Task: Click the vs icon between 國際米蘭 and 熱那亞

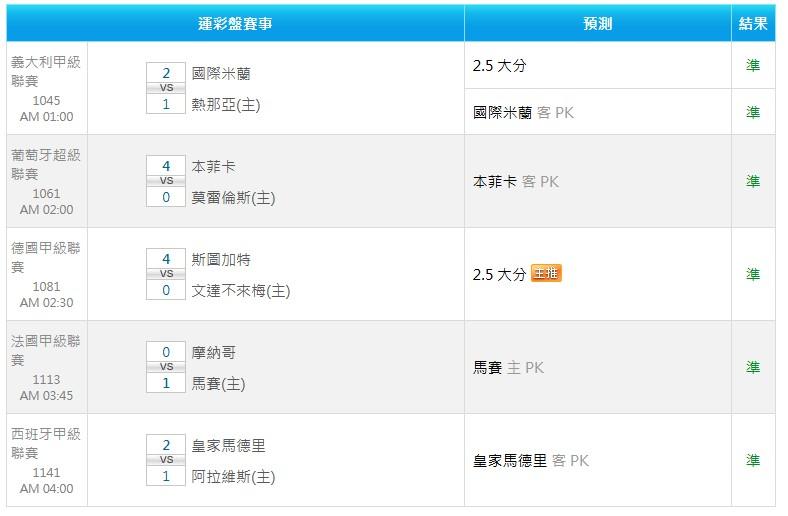Action: (166, 88)
